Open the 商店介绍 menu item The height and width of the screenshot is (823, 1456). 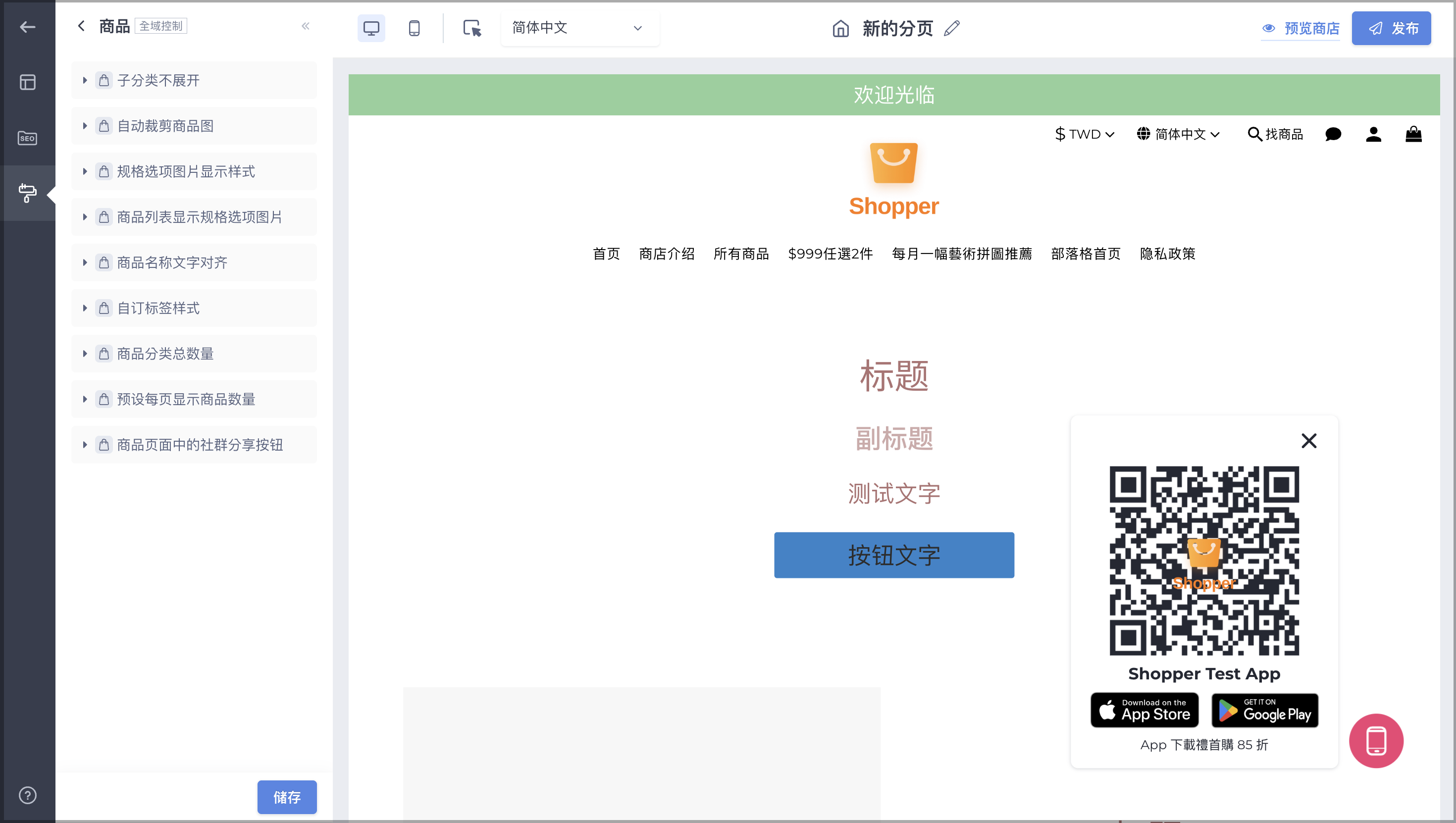(x=667, y=254)
